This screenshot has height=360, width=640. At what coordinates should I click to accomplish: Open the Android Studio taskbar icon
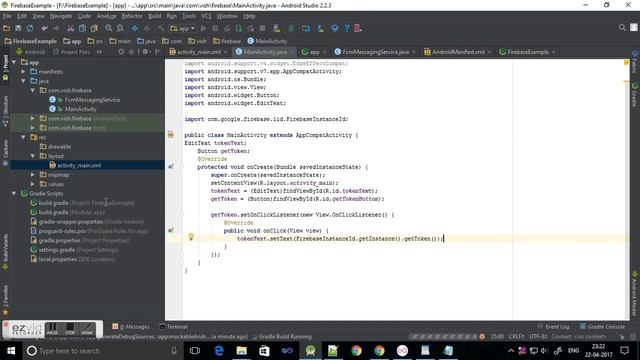[x=311, y=351]
